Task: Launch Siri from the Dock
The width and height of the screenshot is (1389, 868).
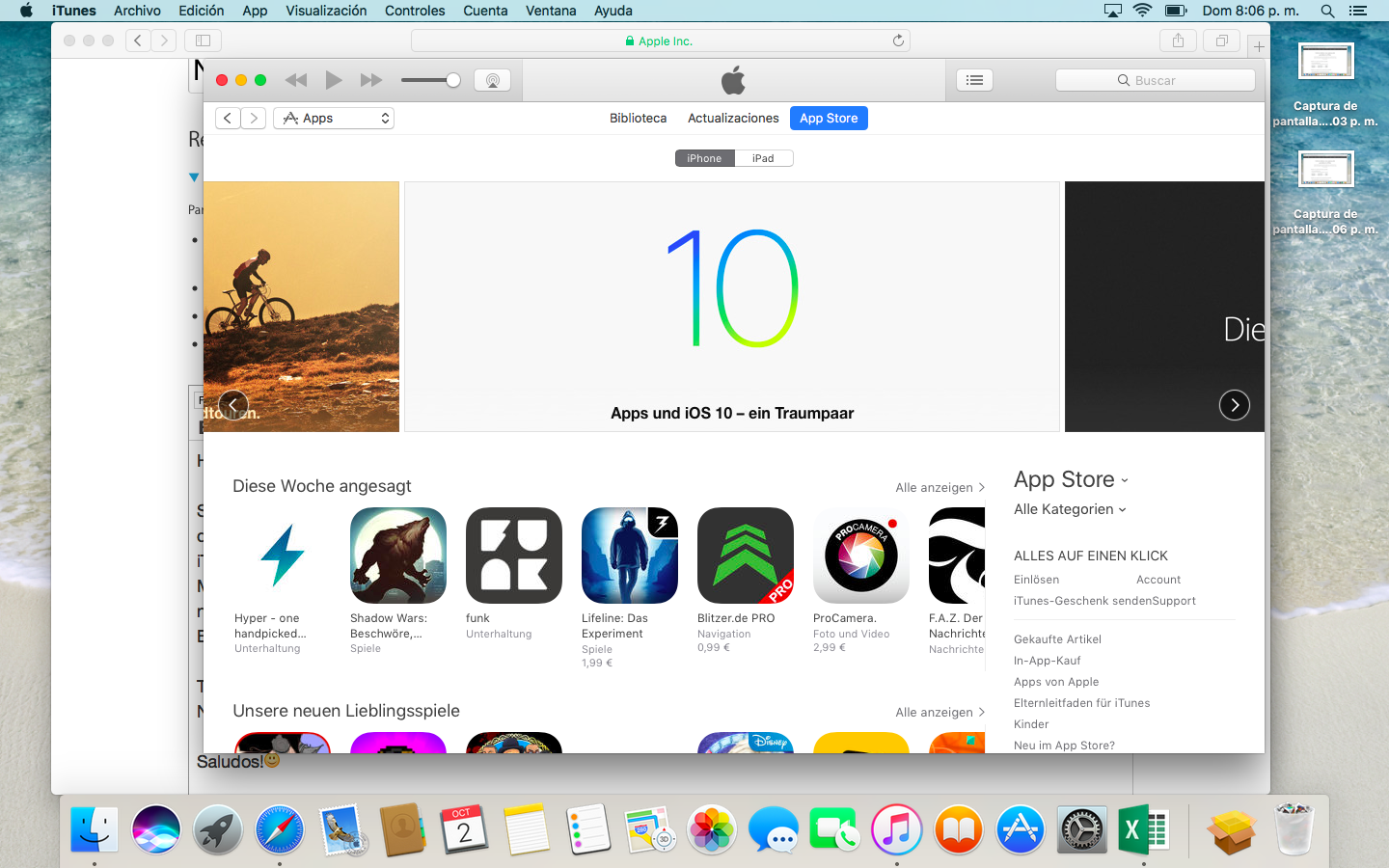Action: click(156, 829)
